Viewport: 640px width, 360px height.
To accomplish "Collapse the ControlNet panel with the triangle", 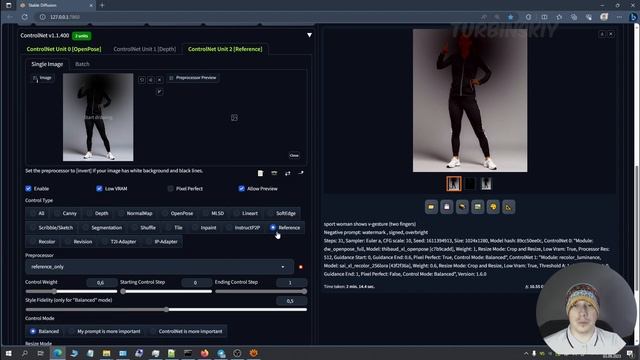I will 309,36.
